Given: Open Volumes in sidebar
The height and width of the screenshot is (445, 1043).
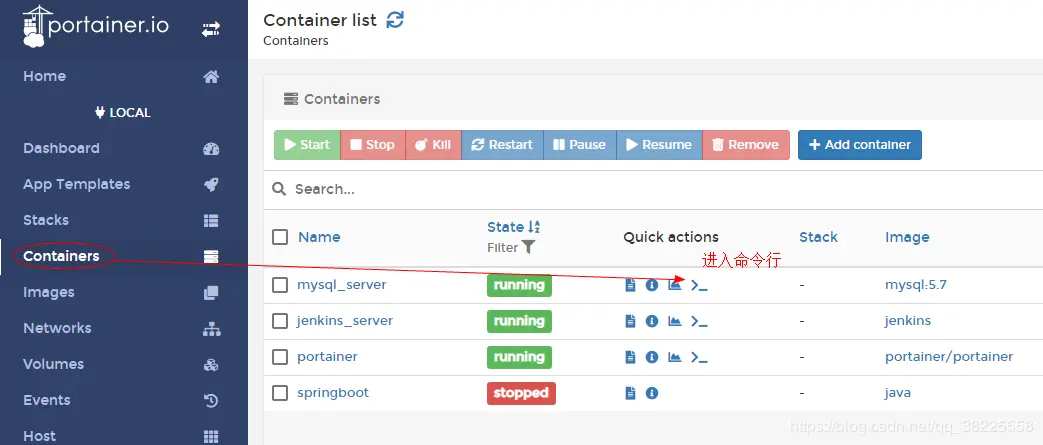Looking at the screenshot, I should 124,364.
